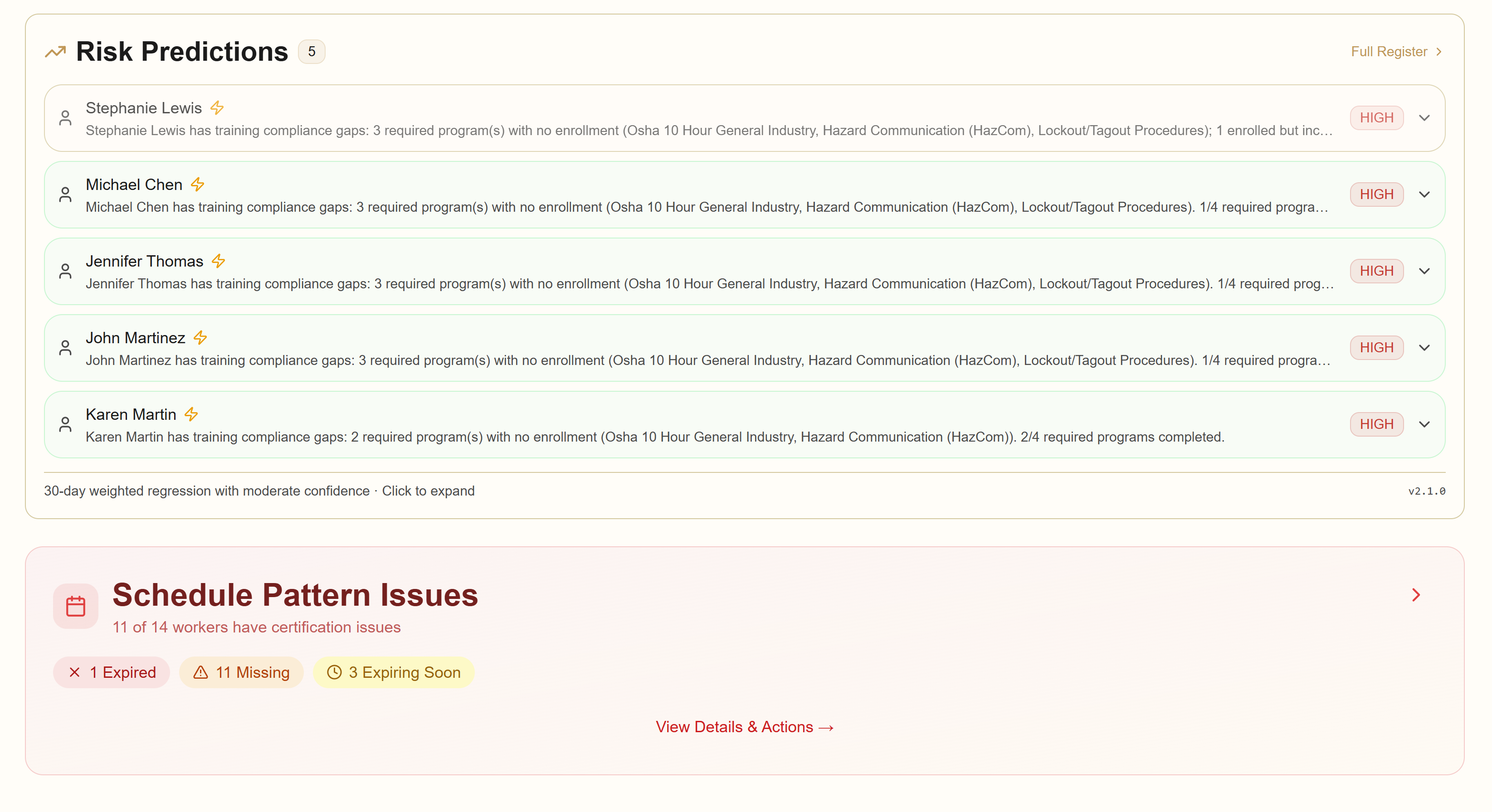Select the 3 Expiring Soon badge

pyautogui.click(x=394, y=672)
